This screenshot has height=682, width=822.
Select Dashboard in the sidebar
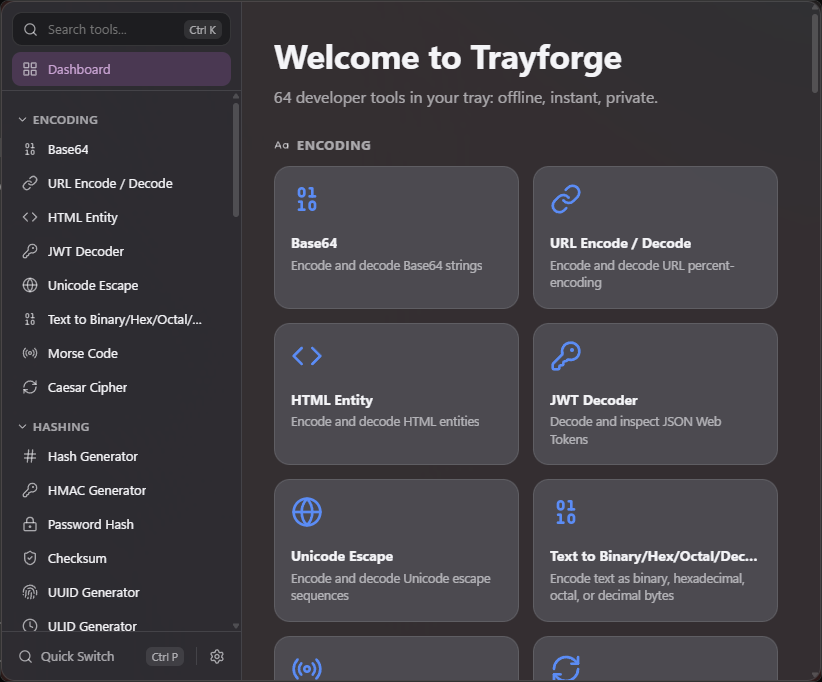(122, 69)
